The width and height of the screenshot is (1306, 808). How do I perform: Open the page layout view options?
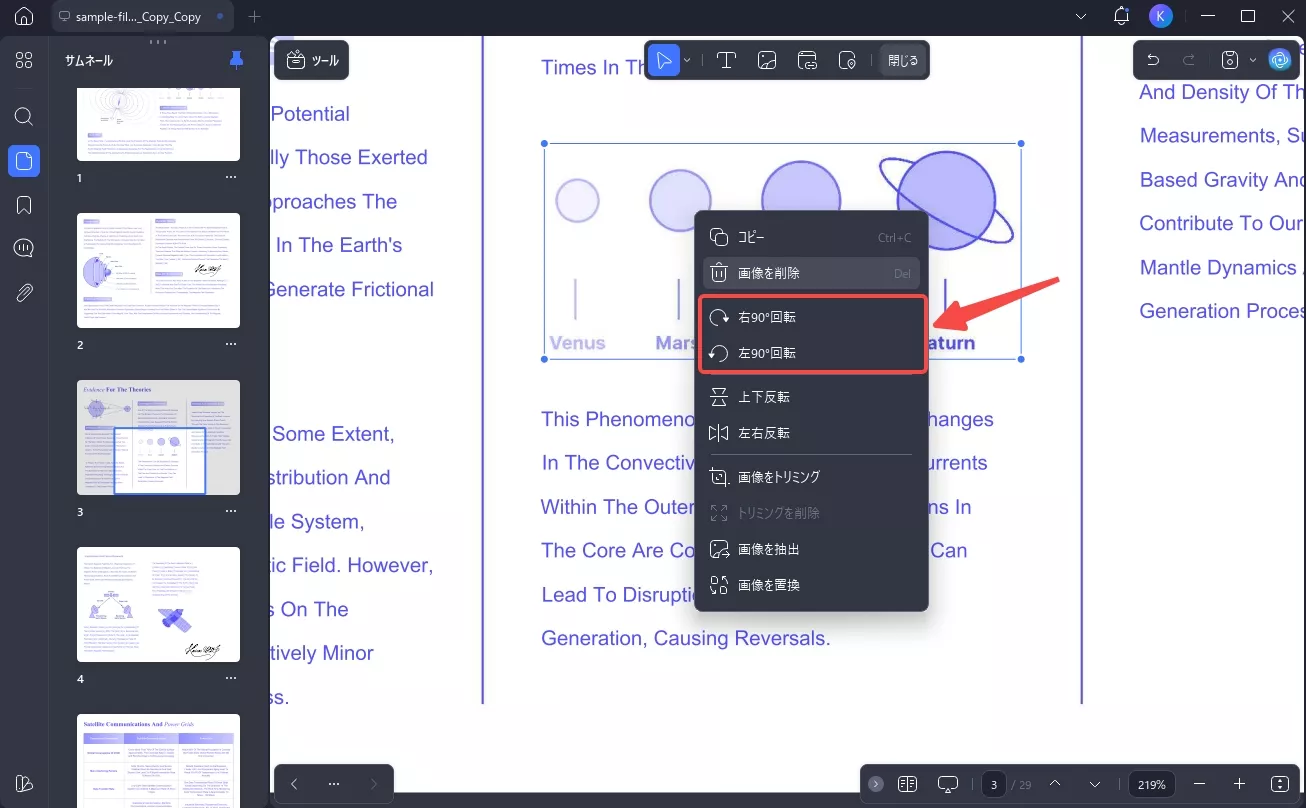[x=908, y=784]
